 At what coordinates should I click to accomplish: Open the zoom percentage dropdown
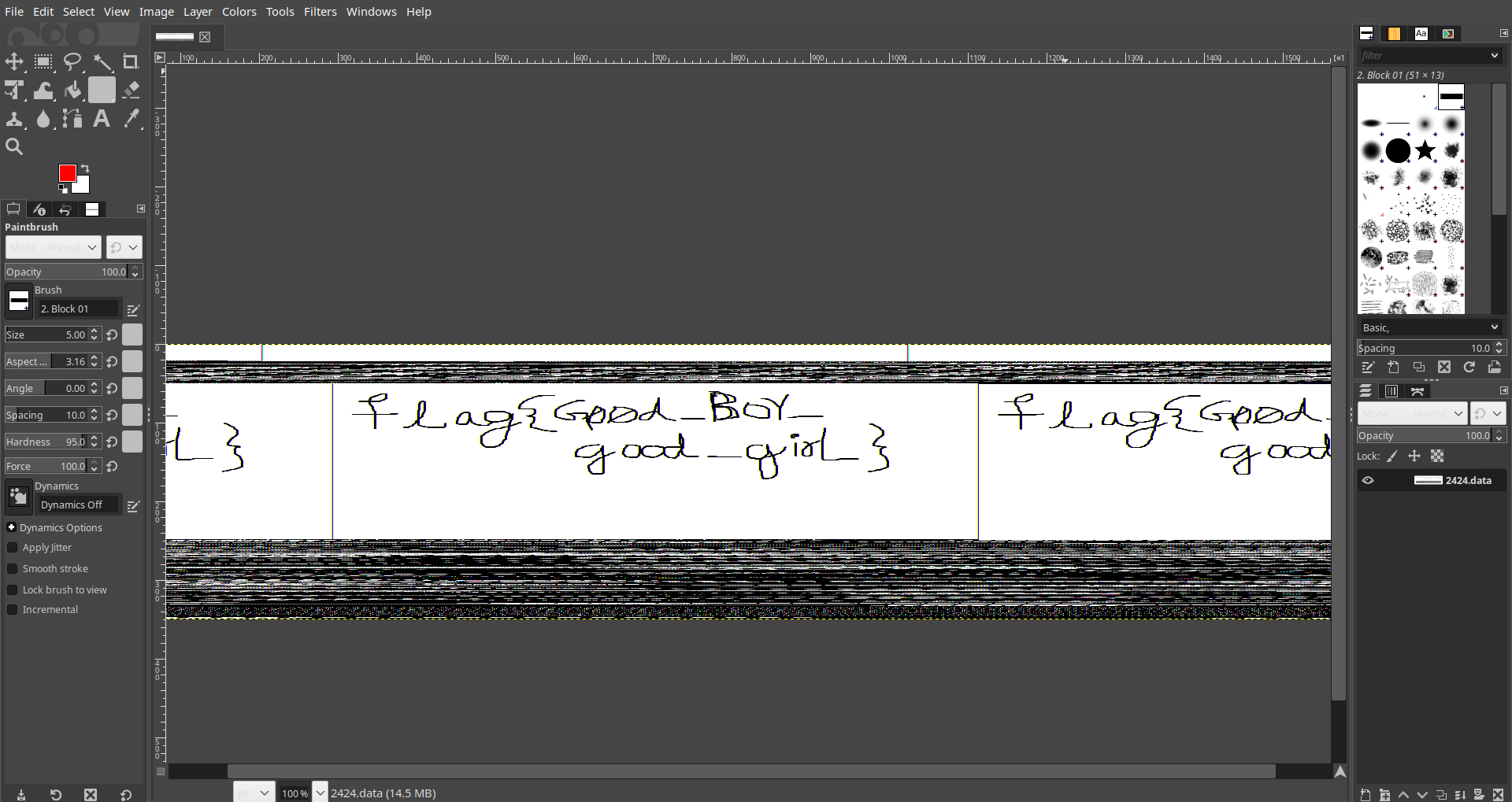point(321,793)
